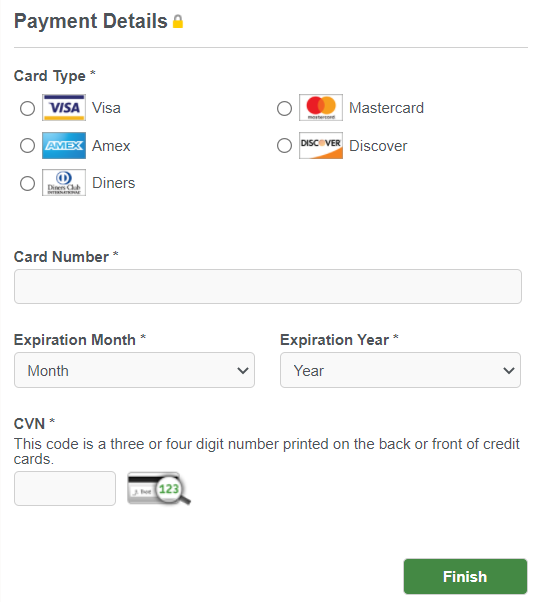Pick the Diners radio button
Screen dimensions: 537x602
click(x=27, y=183)
